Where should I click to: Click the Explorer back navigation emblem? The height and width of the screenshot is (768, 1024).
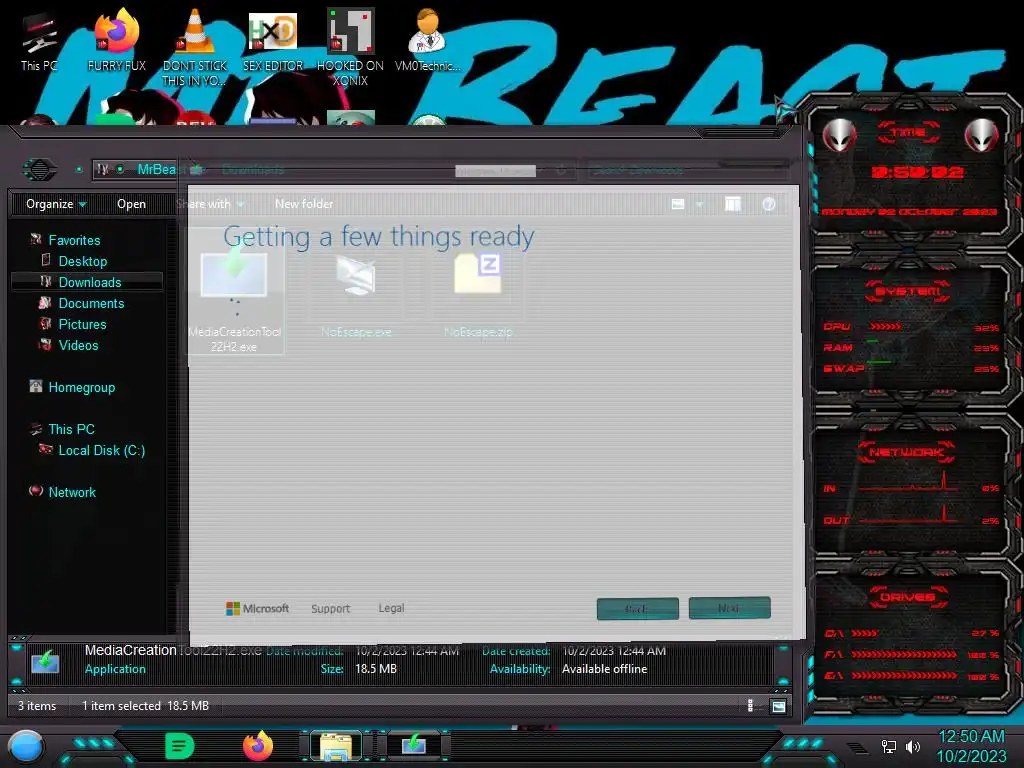[x=40, y=170]
